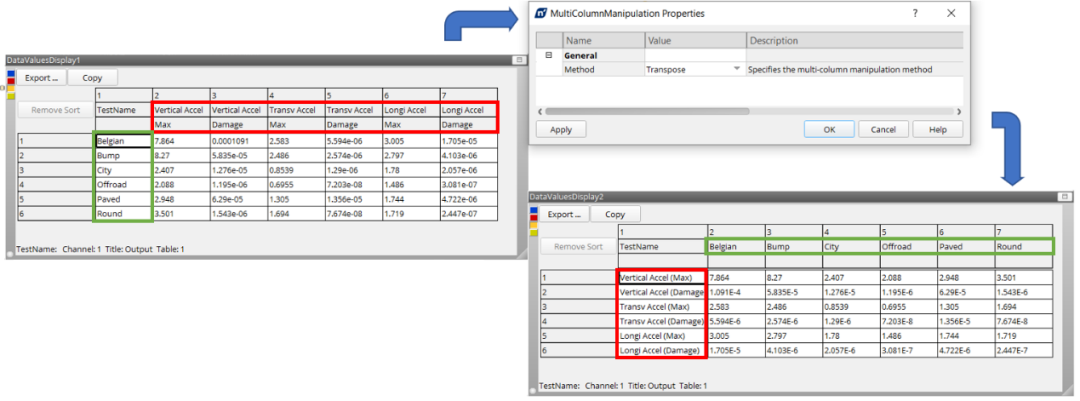Viewport: 1080px width, 401px height.
Task: Click the Offroad column header in DataValuesDisplay2
Action: 908,245
